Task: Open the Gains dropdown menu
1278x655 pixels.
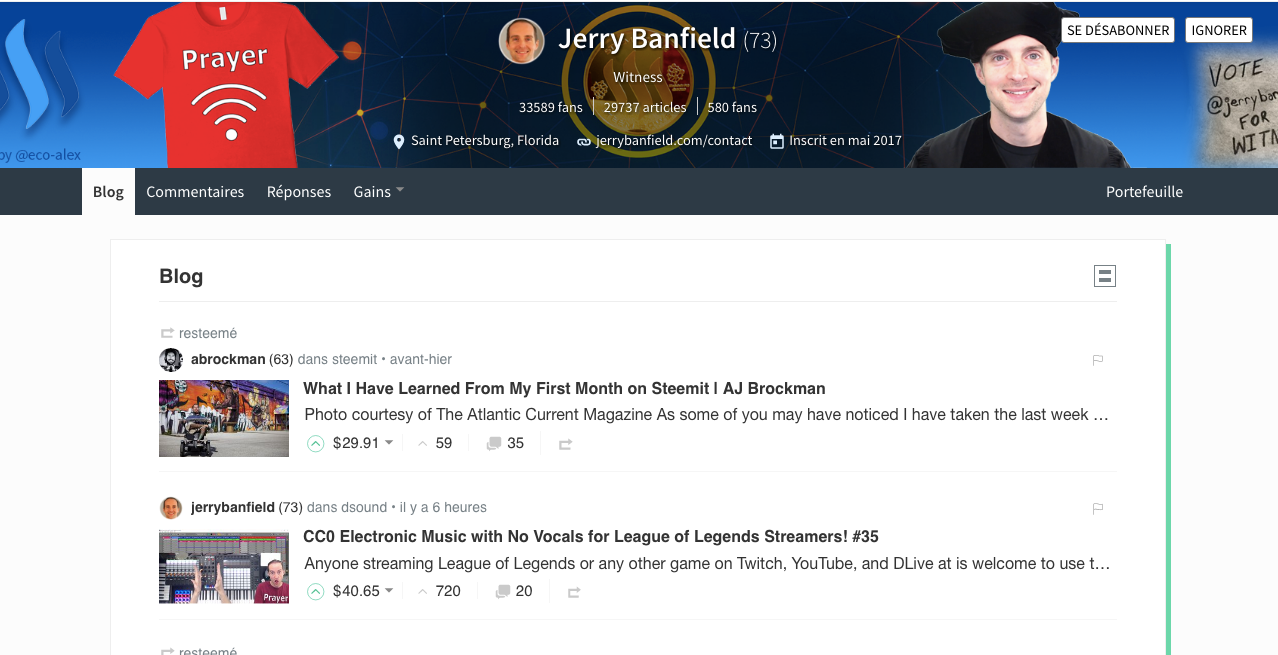Action: coord(378,191)
